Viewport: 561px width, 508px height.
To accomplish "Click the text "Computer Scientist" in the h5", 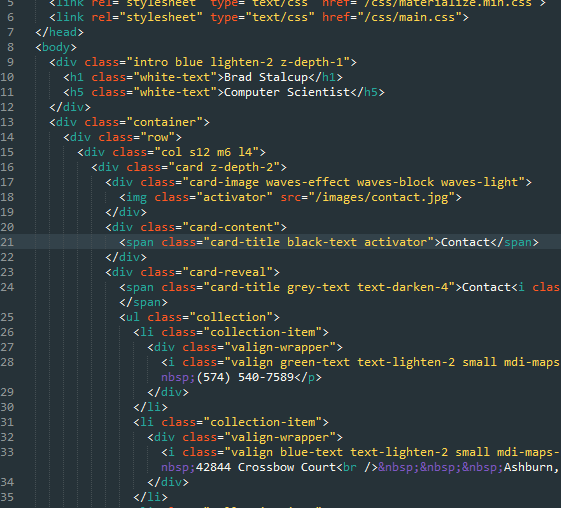I will 287,92.
